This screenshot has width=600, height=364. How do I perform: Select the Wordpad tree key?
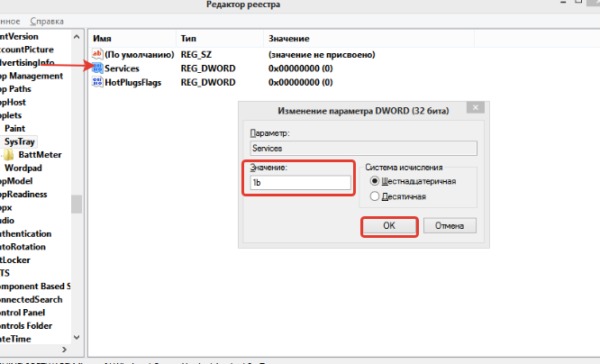(x=23, y=168)
